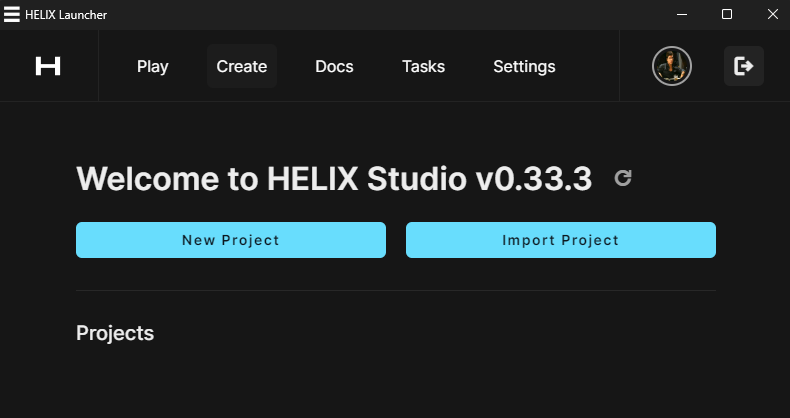
Task: Minimize the HELIX Launcher window
Action: (x=681, y=14)
